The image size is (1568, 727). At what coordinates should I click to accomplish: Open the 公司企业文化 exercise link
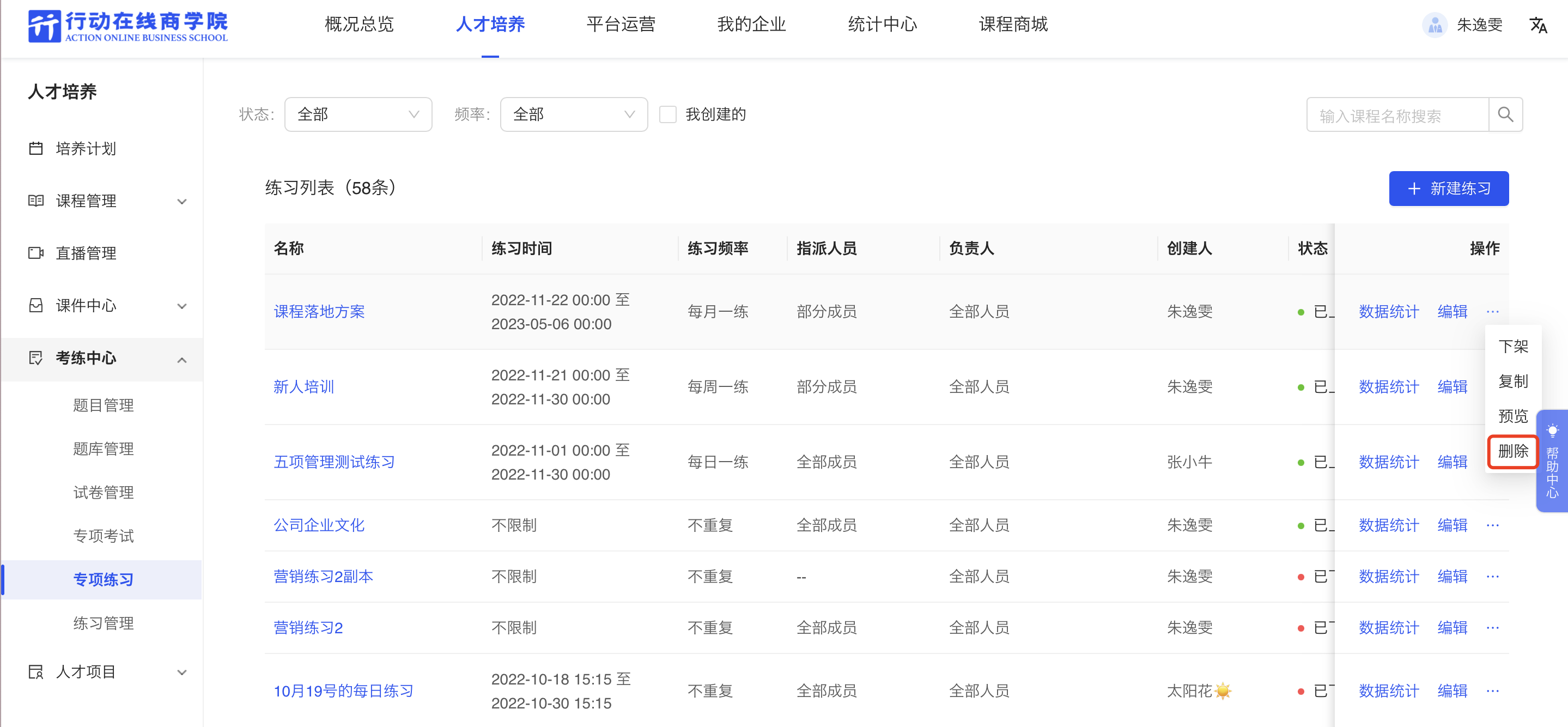319,525
